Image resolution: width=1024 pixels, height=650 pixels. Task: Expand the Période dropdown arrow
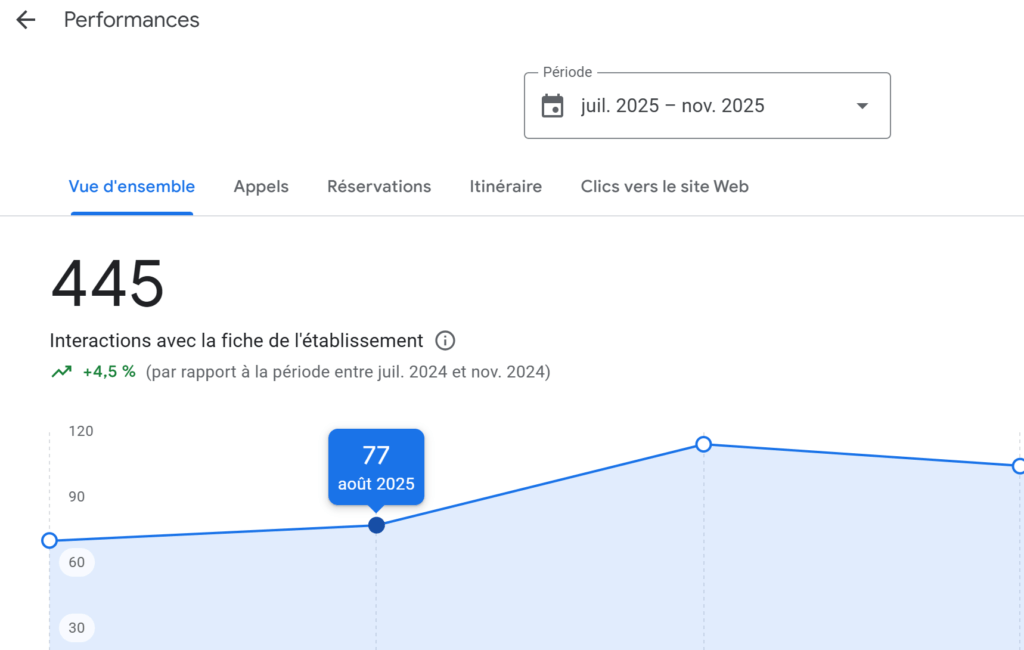(x=860, y=105)
